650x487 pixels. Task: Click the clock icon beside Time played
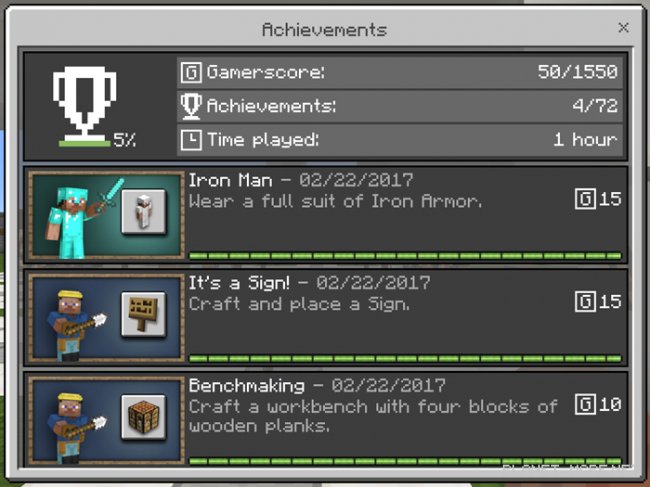[x=191, y=140]
